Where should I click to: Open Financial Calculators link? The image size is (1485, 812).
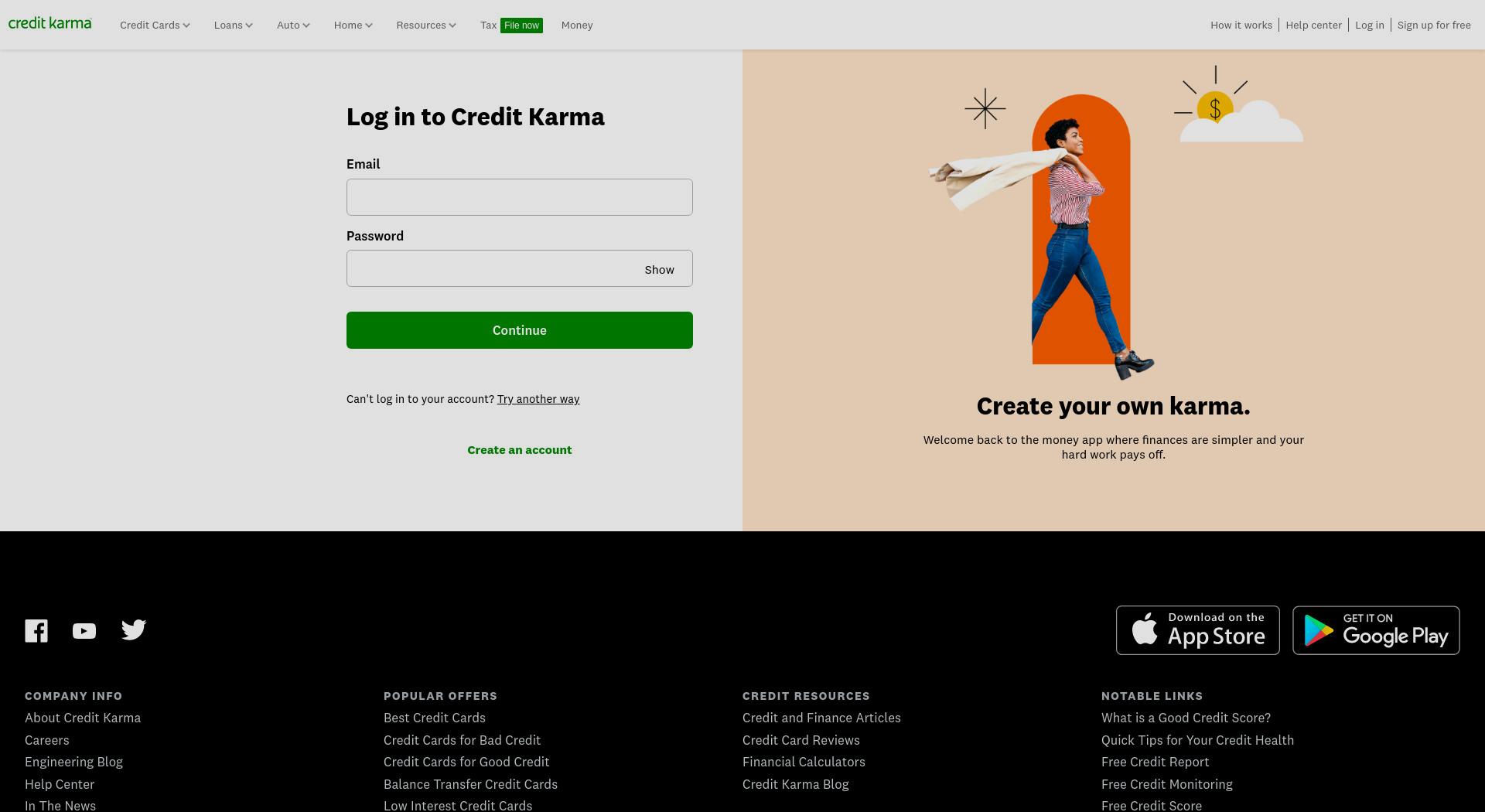(x=804, y=762)
